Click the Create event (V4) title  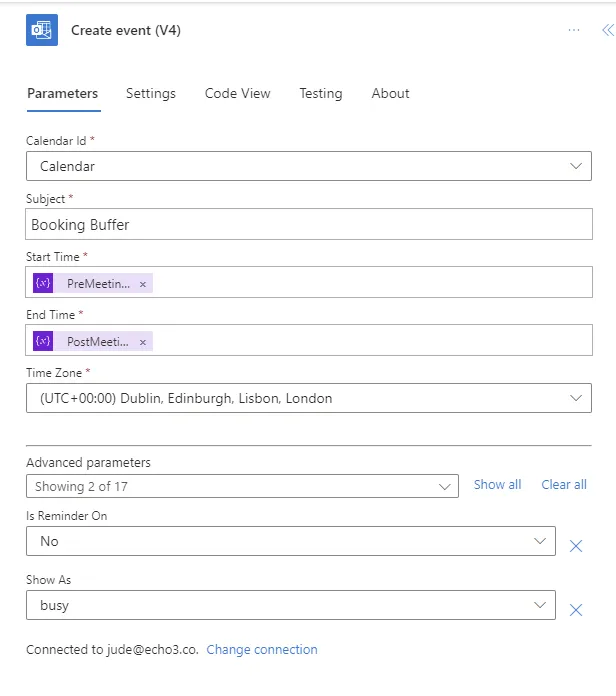tap(126, 30)
